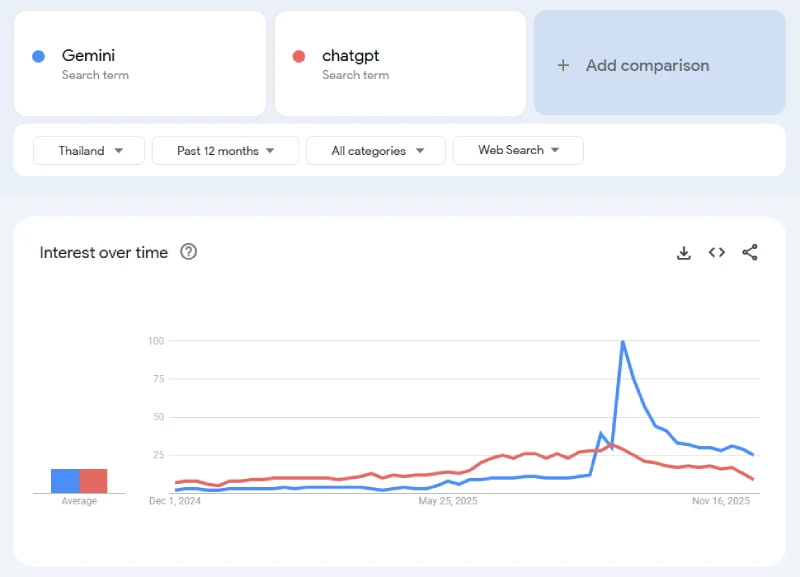The width and height of the screenshot is (800, 577).
Task: Expand the Thailand region dropdown
Action: (90, 151)
